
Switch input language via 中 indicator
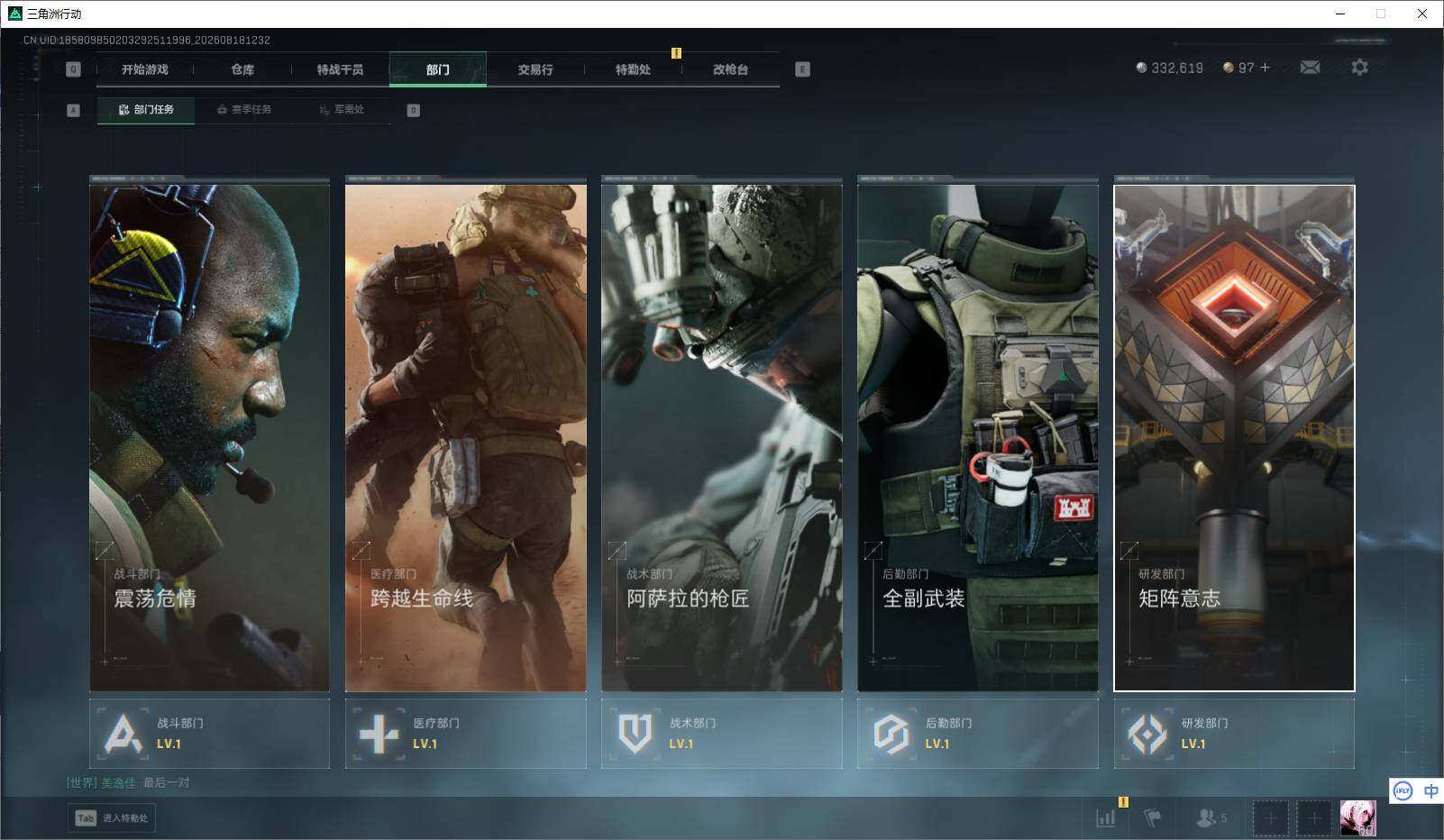tap(1430, 791)
